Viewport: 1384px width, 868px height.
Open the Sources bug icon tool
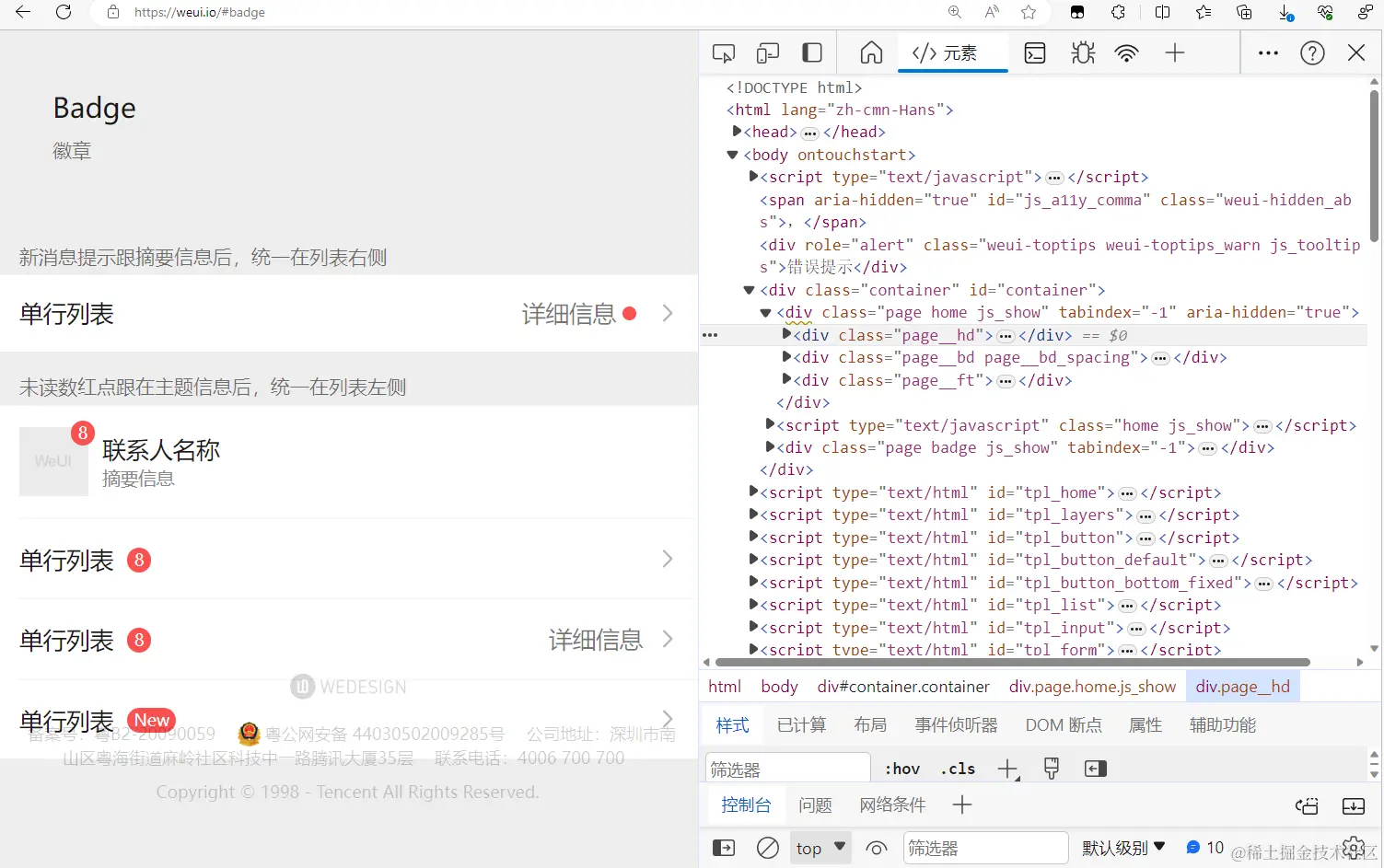point(1083,53)
